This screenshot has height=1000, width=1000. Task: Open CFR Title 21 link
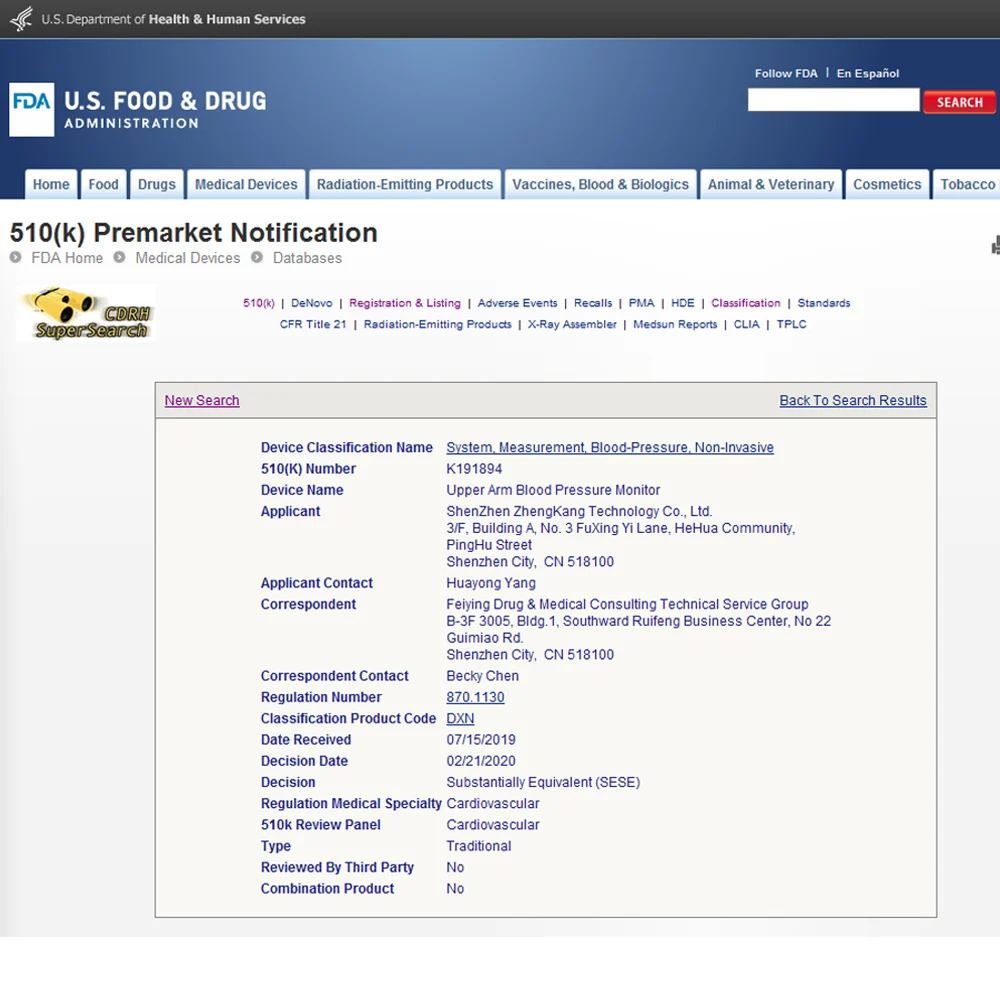(x=312, y=324)
